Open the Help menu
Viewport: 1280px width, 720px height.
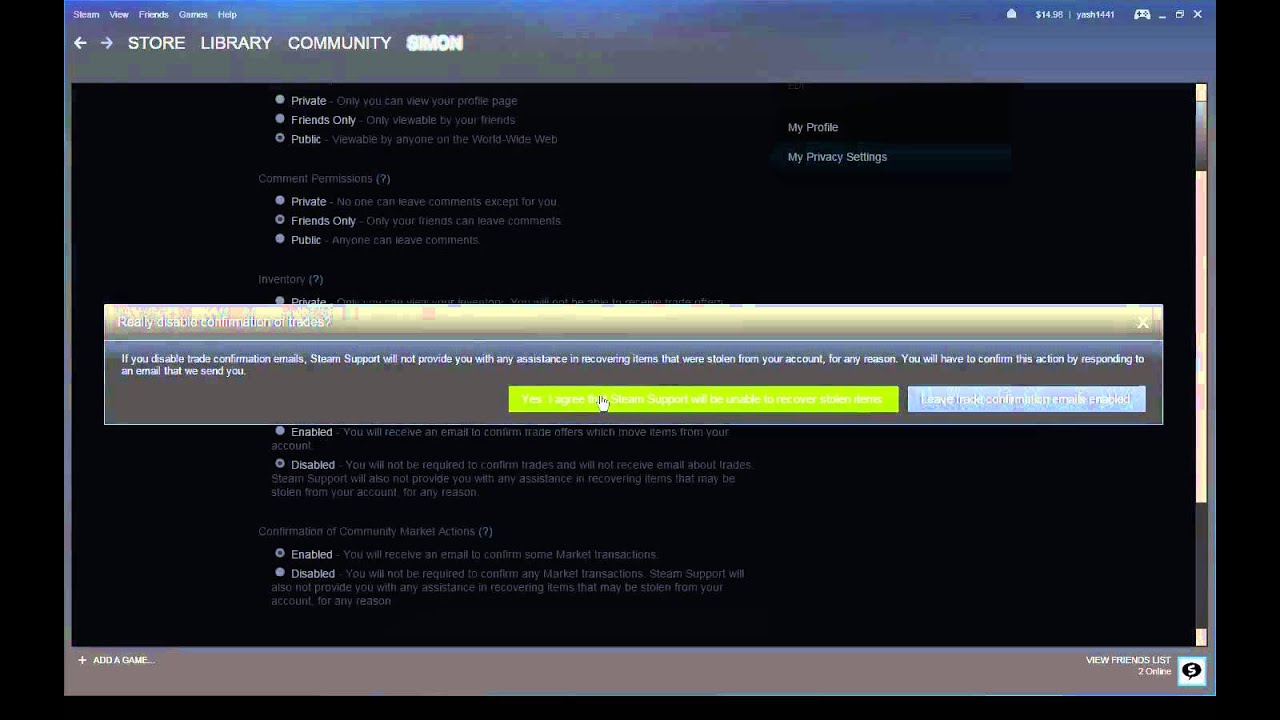tap(227, 14)
